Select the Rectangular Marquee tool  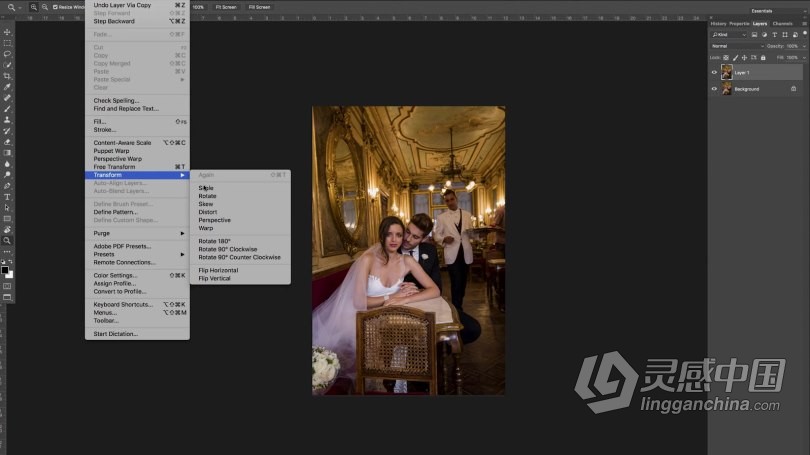click(x=7, y=43)
